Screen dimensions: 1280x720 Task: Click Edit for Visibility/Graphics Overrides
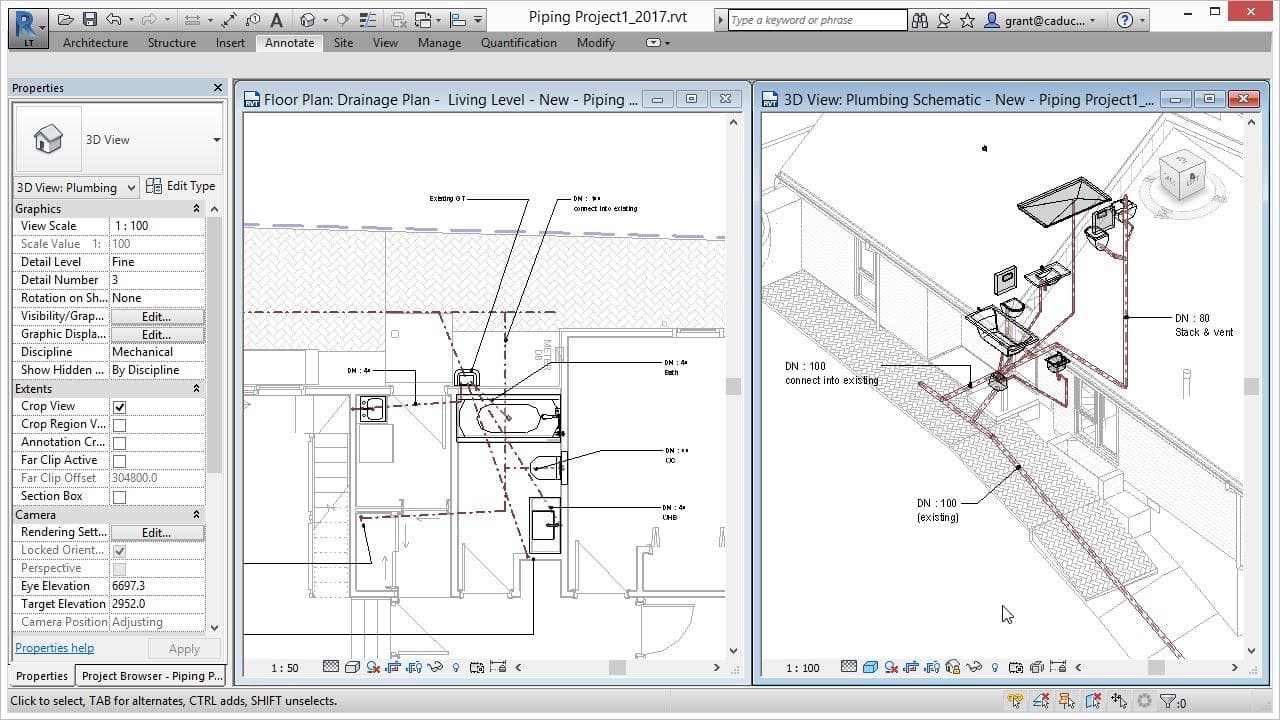[x=156, y=317]
